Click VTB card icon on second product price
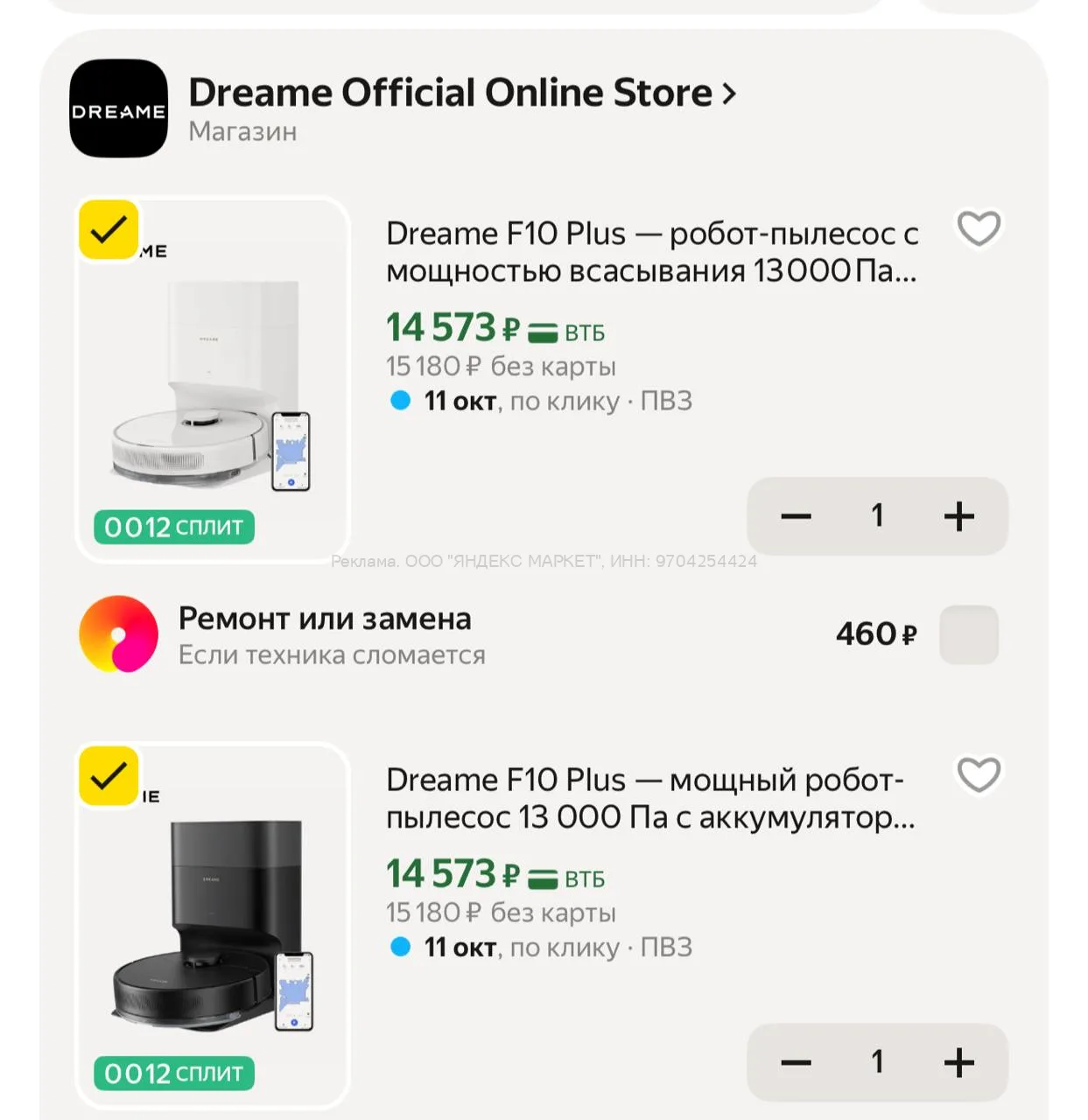 click(543, 878)
